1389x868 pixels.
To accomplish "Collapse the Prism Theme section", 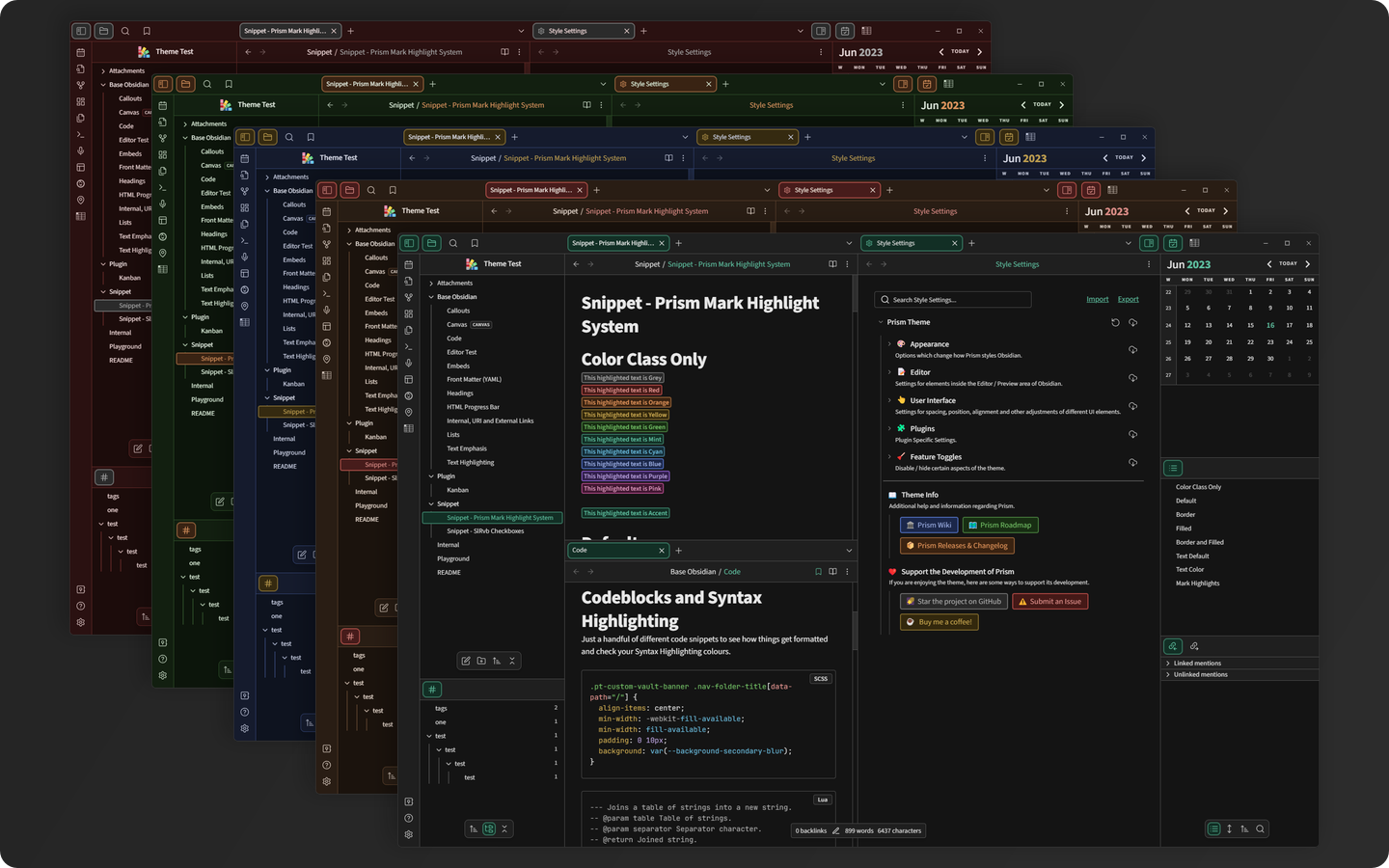I will coord(881,322).
